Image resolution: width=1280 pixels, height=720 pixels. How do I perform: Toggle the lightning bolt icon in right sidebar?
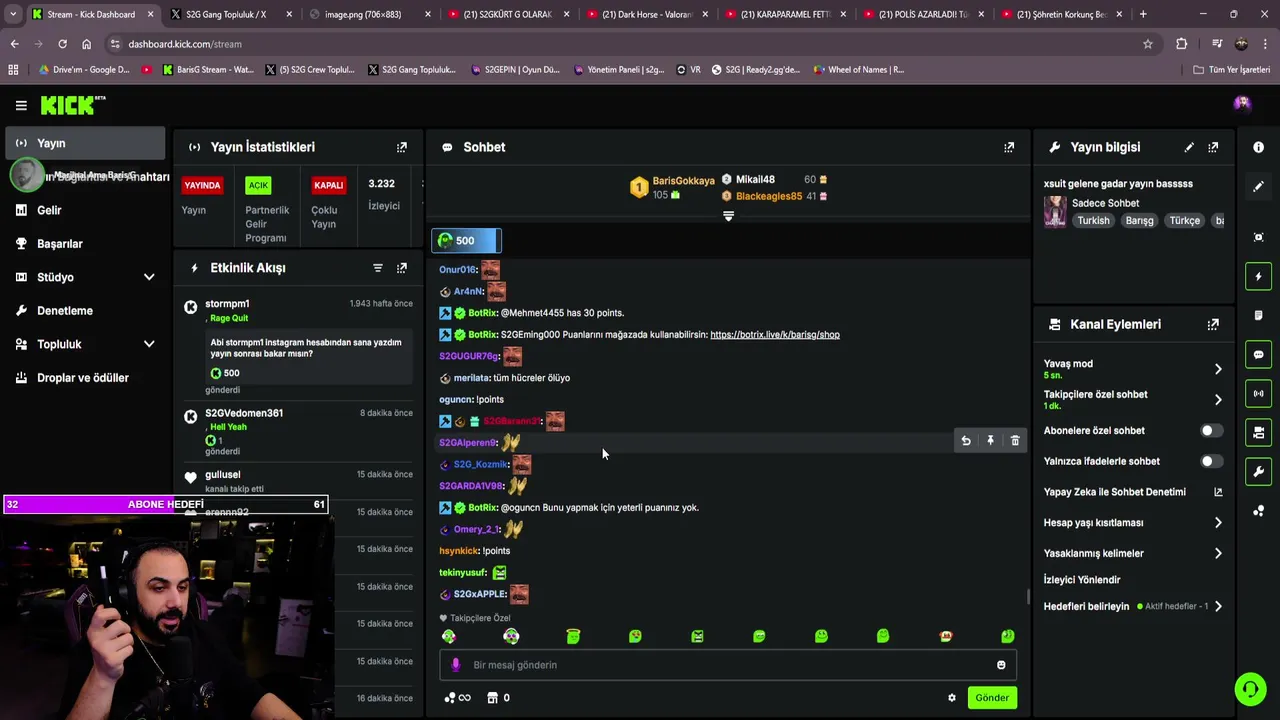coord(1258,277)
